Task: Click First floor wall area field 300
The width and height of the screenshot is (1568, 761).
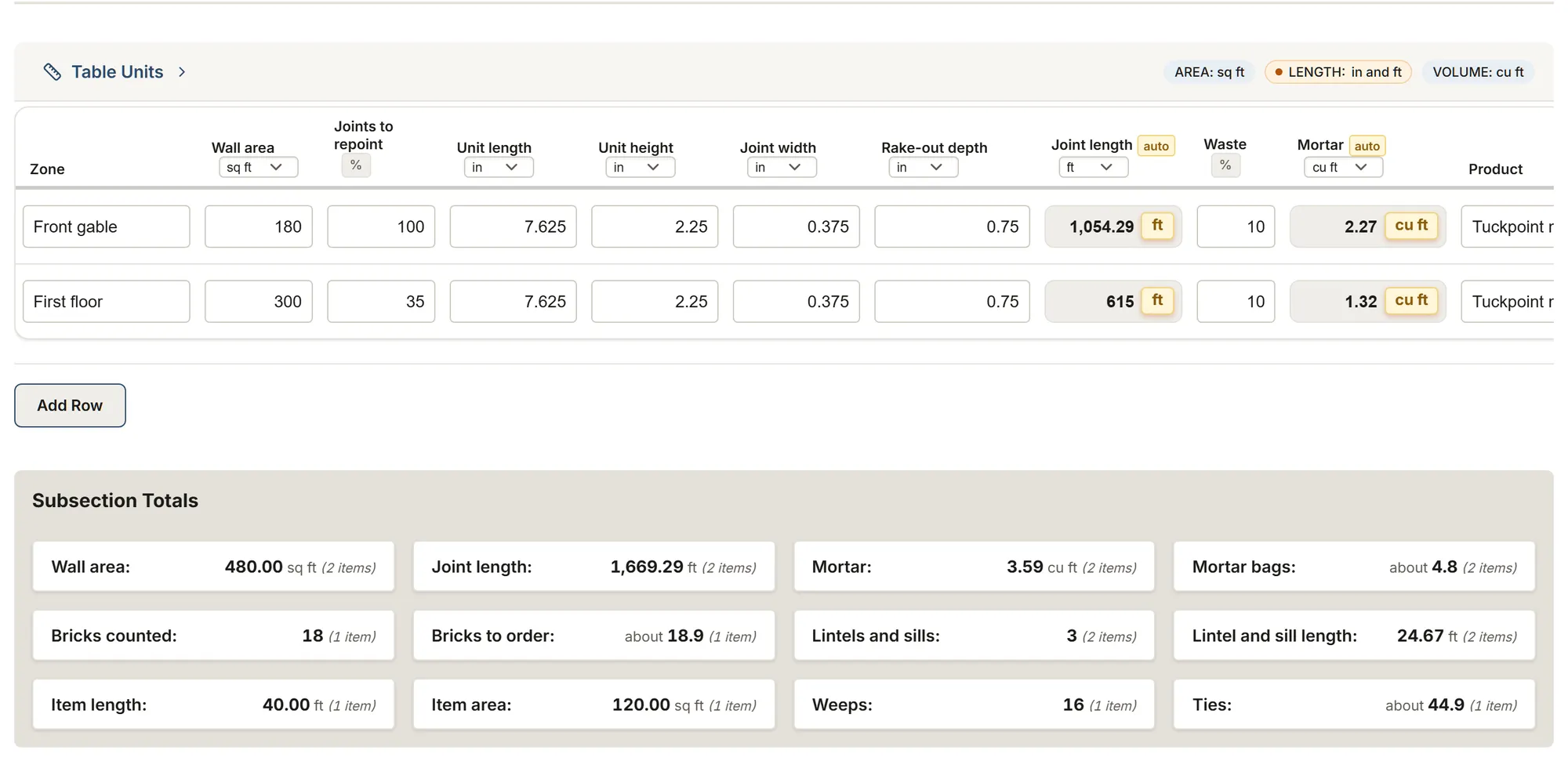Action: [x=259, y=302]
